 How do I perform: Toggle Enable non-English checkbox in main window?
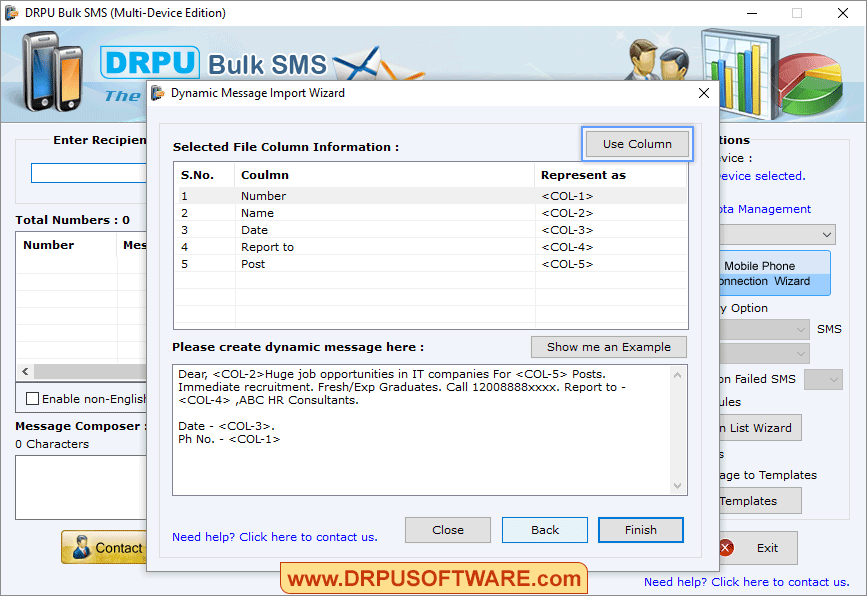coord(33,399)
